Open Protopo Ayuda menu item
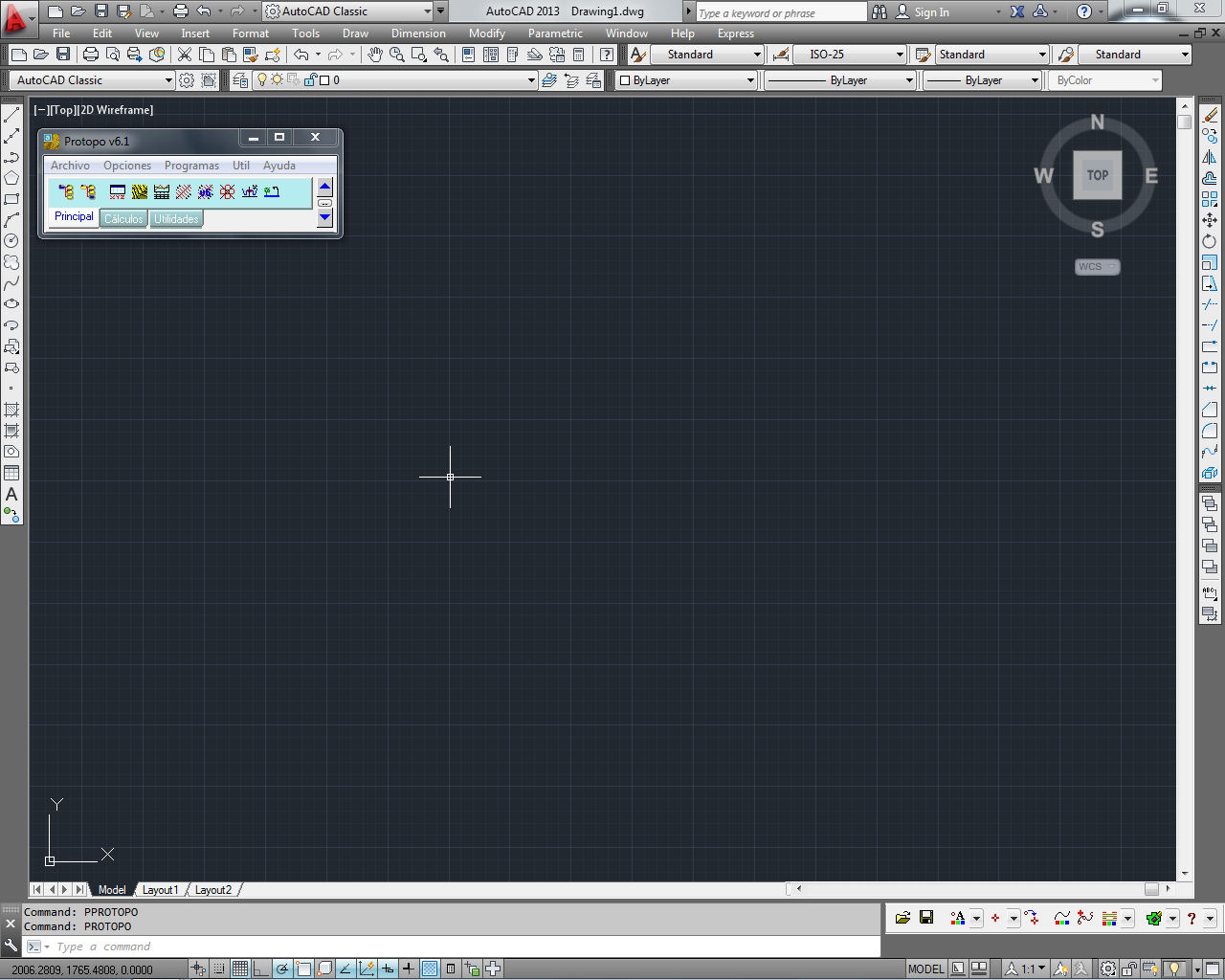The image size is (1225, 980). pyautogui.click(x=279, y=166)
